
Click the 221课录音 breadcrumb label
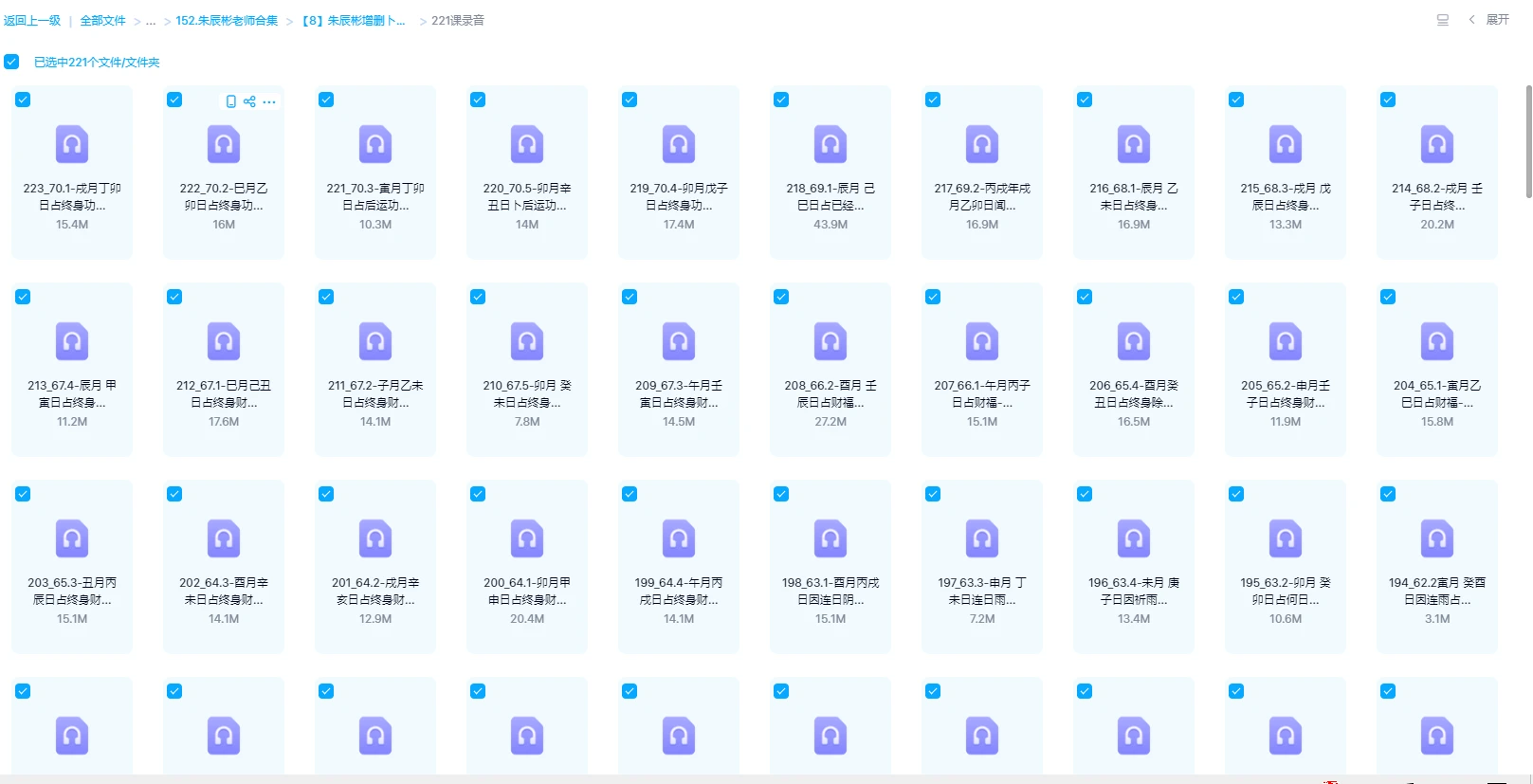[458, 21]
